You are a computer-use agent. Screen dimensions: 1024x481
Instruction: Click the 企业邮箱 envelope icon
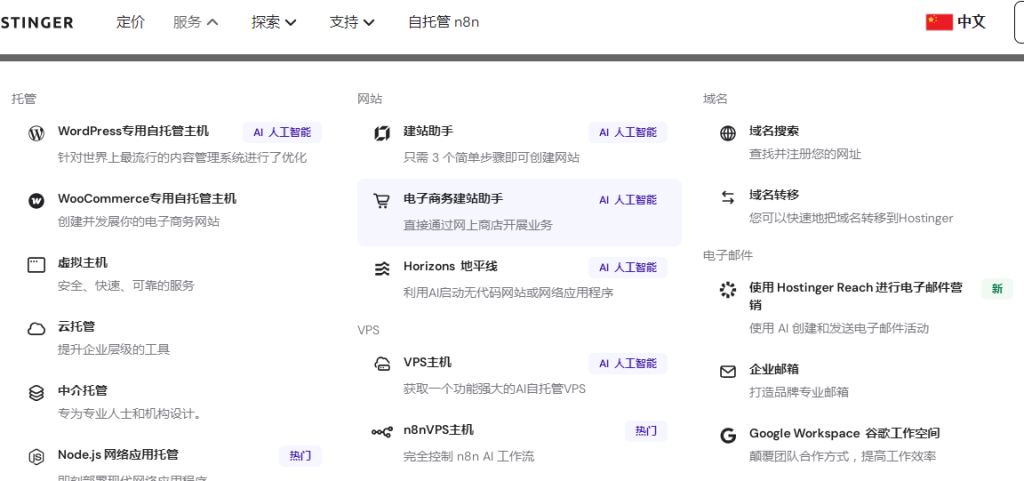click(x=728, y=371)
